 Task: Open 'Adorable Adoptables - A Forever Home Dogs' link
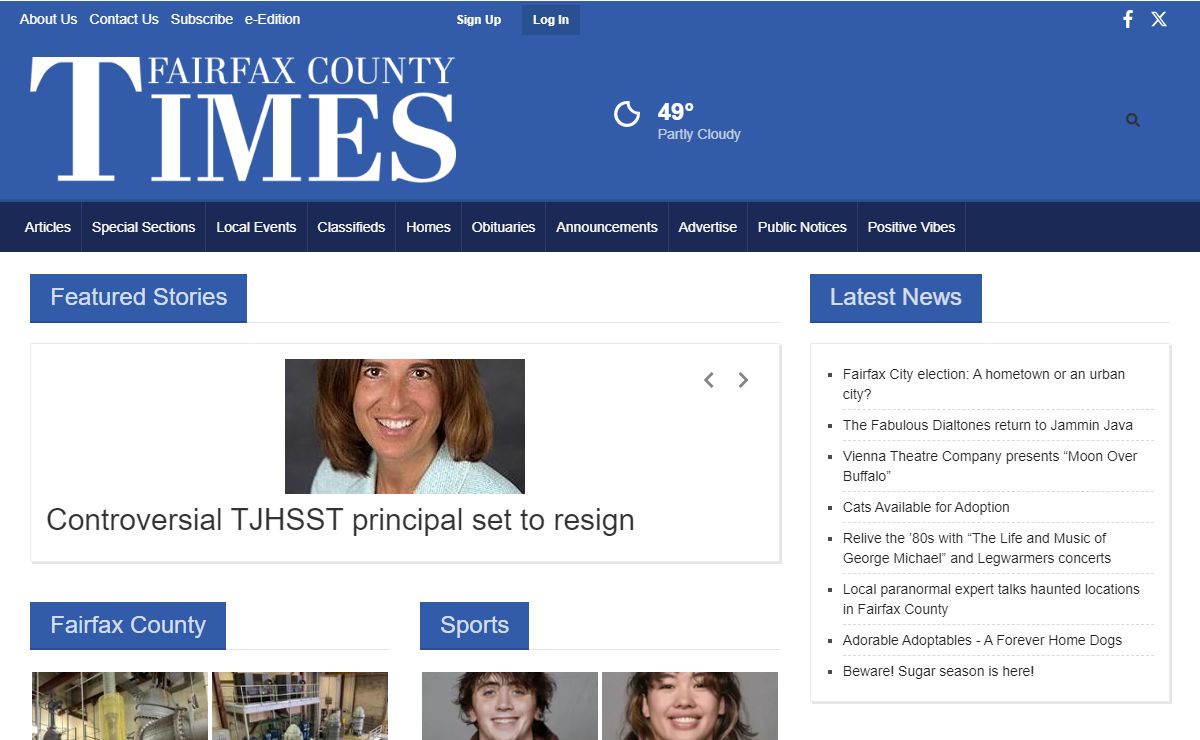point(982,640)
